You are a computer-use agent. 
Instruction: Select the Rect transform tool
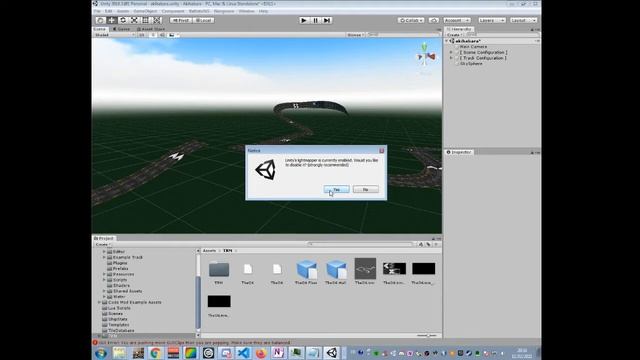[146, 20]
